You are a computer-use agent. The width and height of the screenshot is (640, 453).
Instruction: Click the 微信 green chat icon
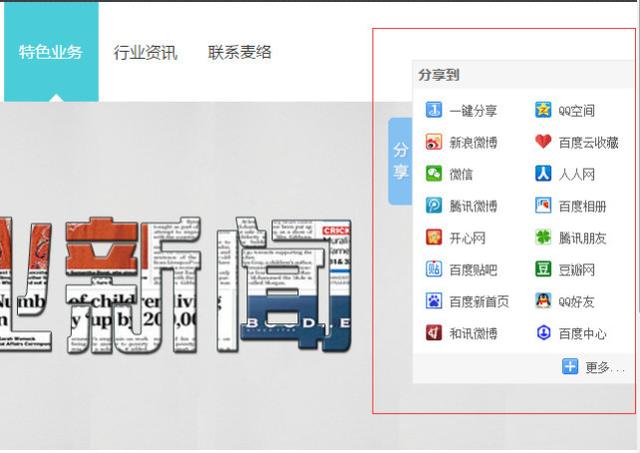click(433, 173)
